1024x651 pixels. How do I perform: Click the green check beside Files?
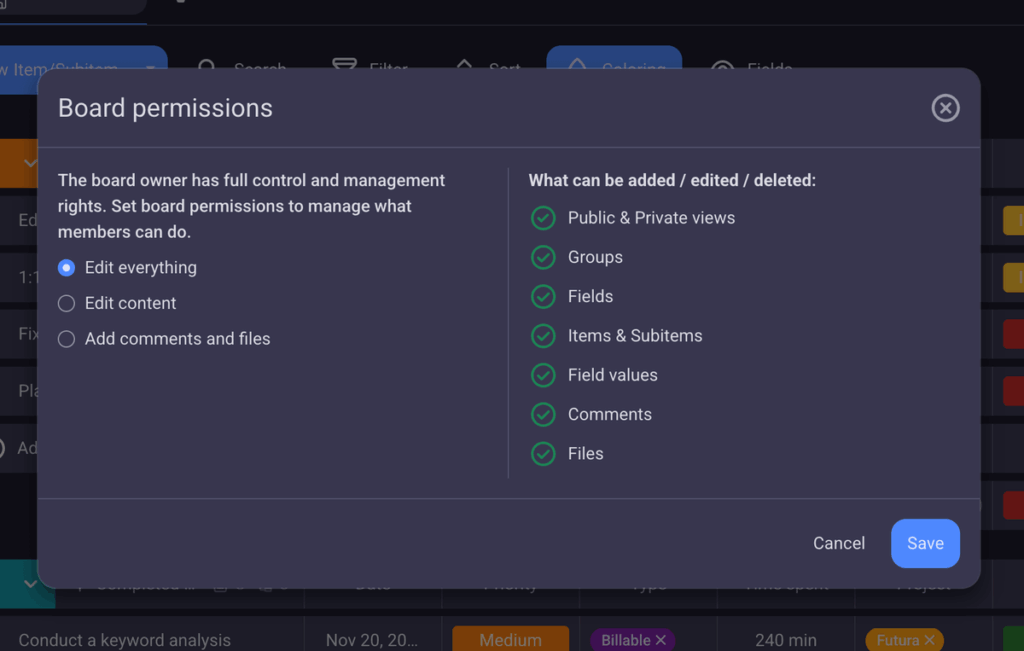click(543, 453)
